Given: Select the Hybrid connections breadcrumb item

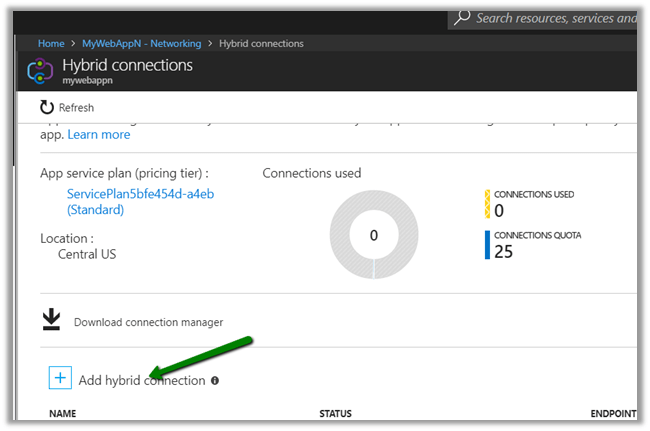Looking at the screenshot, I should pyautogui.click(x=260, y=43).
